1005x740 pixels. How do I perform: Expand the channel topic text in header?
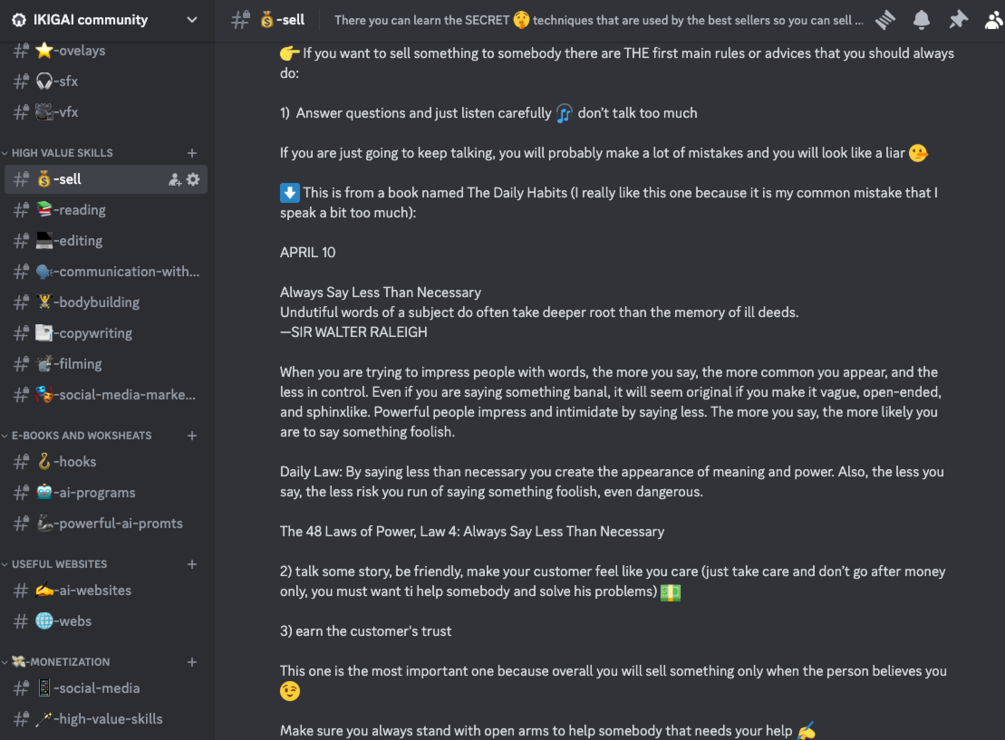598,20
